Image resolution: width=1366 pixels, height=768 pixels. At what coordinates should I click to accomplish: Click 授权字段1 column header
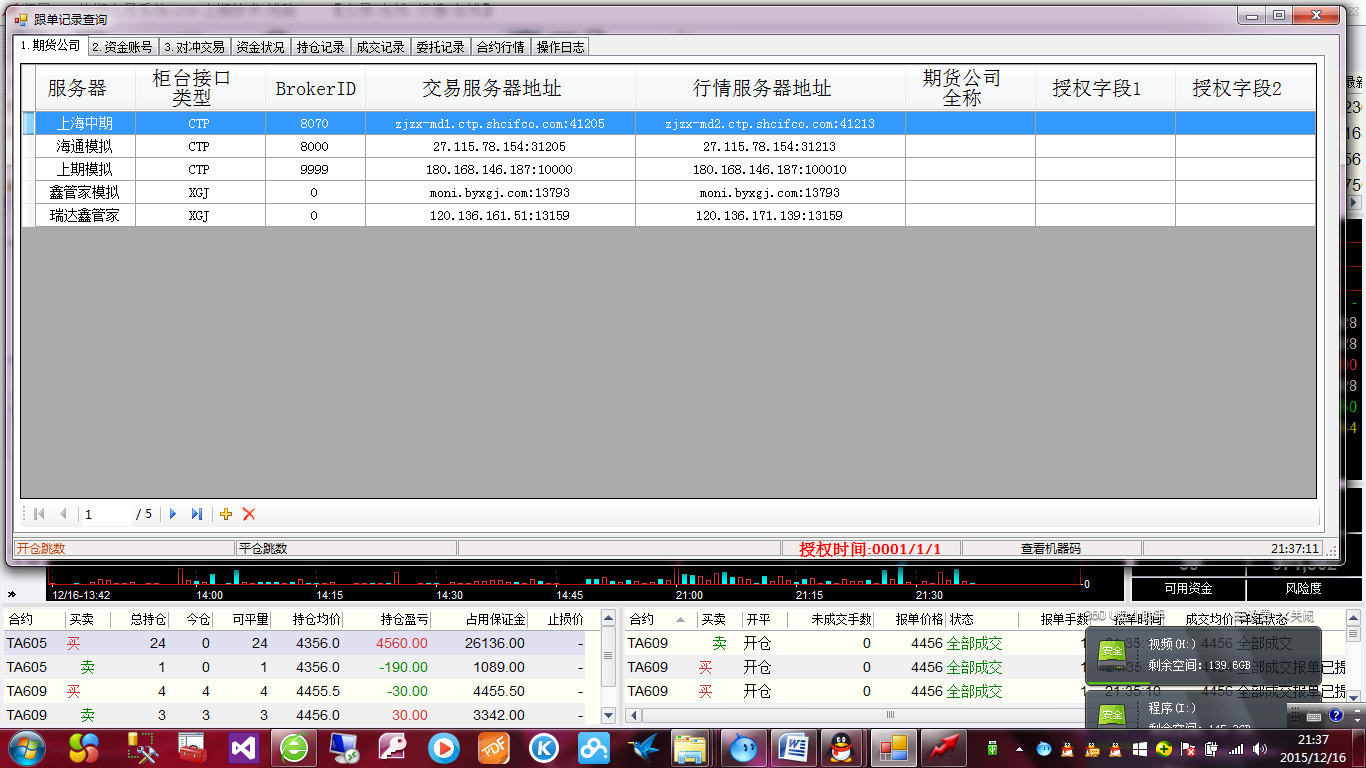coord(1105,88)
